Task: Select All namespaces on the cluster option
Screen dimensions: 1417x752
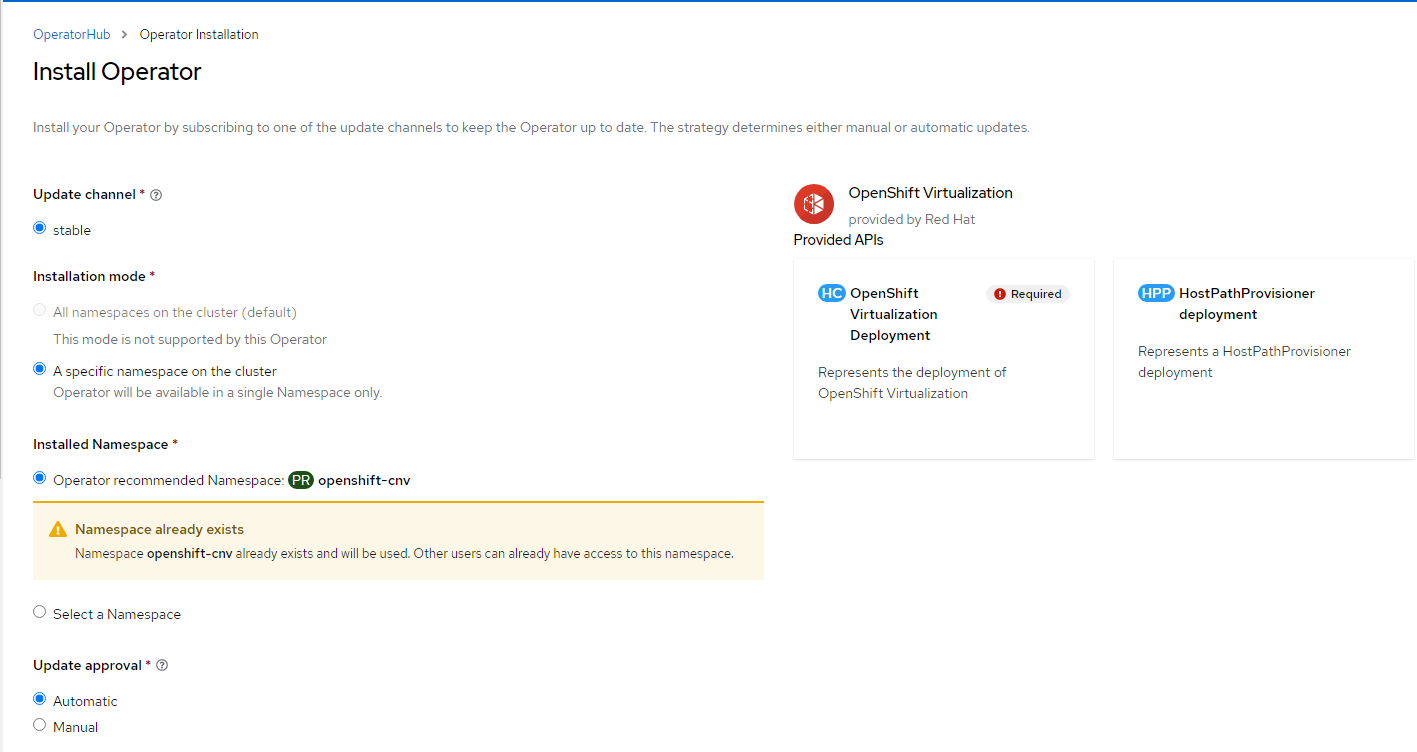Action: click(x=40, y=310)
